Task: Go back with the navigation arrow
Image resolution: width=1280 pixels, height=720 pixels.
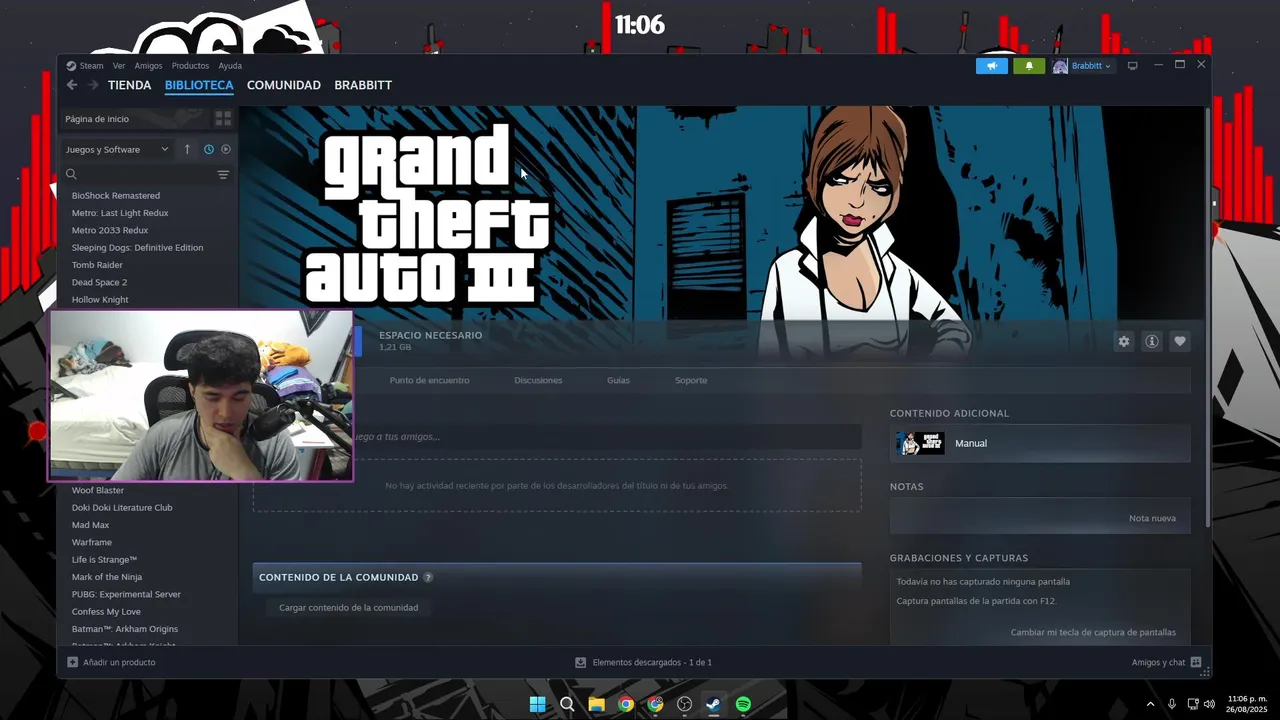Action: [72, 85]
